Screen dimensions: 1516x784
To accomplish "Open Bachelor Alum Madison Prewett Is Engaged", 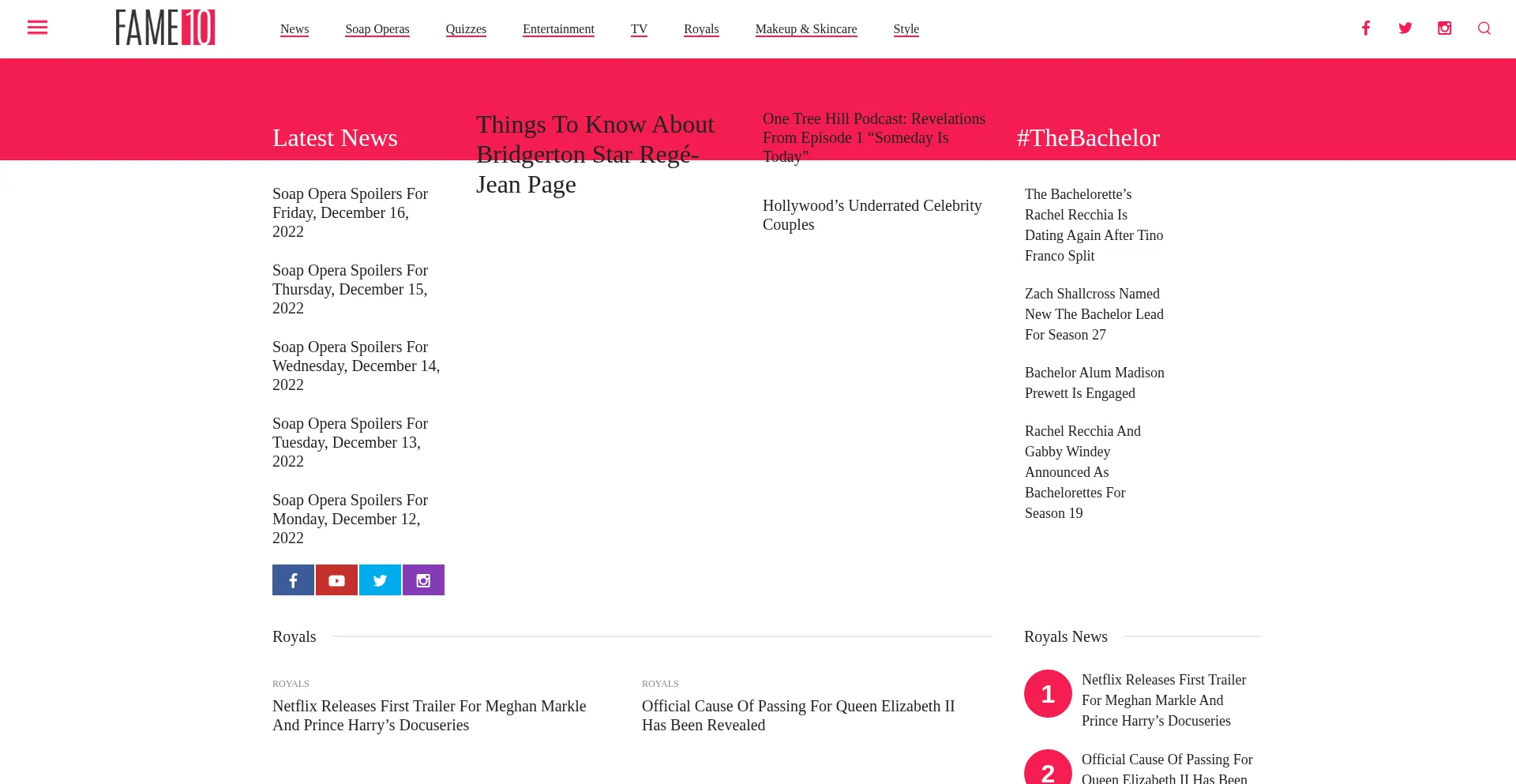I will [x=1094, y=383].
